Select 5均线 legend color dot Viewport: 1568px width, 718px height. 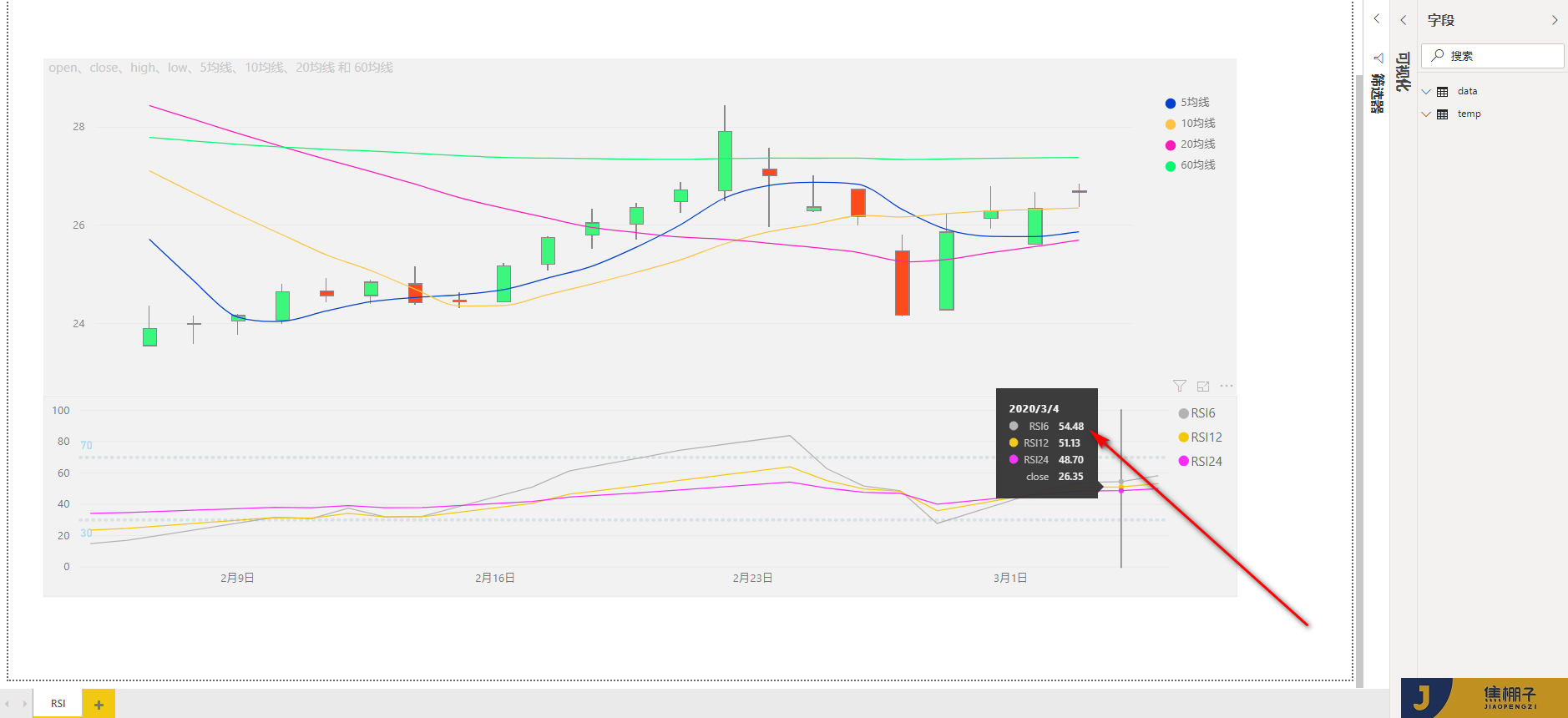pos(1170,103)
